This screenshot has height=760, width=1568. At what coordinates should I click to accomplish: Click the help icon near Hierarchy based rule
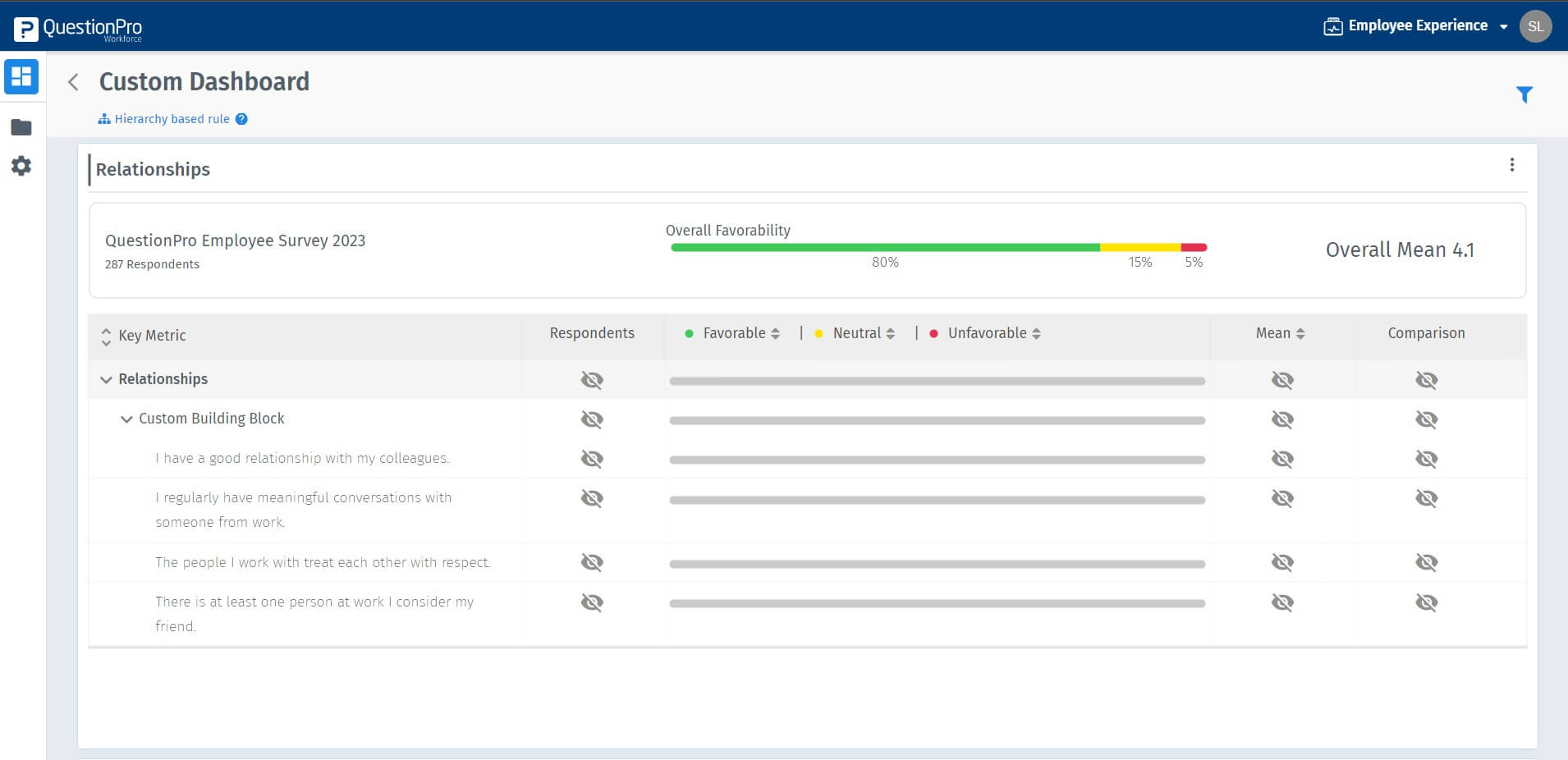[x=241, y=119]
